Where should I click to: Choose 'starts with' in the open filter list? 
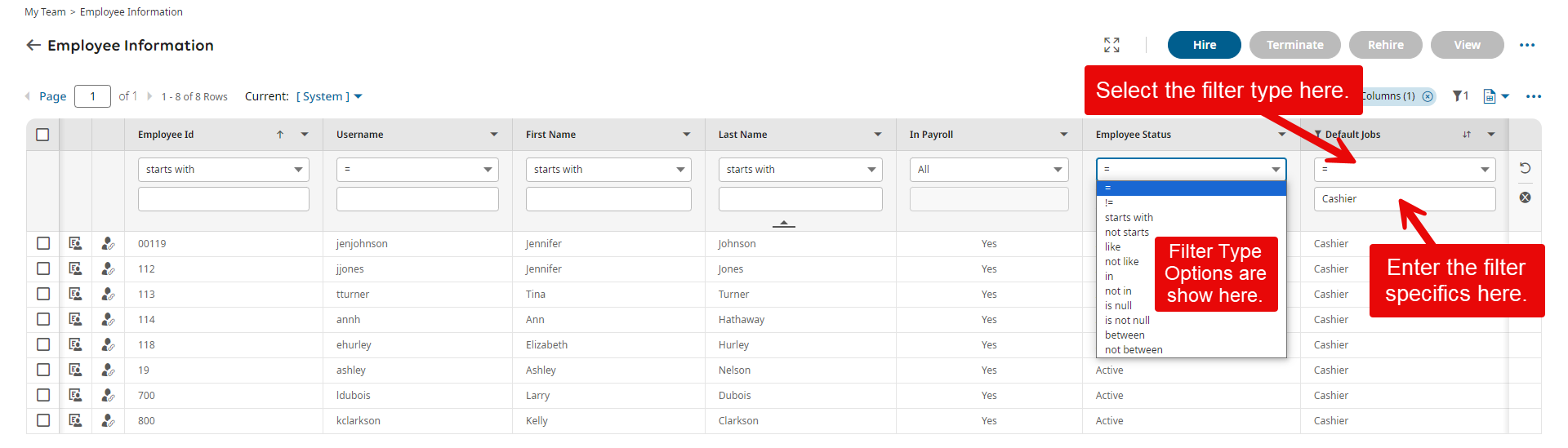[1129, 218]
